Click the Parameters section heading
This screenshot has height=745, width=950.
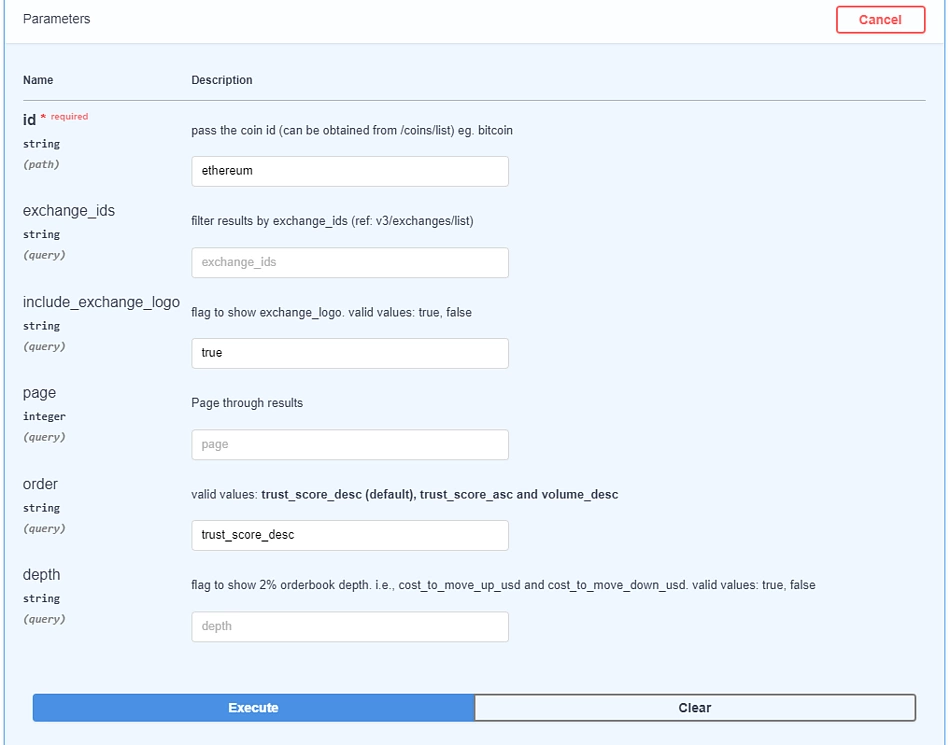click(x=56, y=19)
